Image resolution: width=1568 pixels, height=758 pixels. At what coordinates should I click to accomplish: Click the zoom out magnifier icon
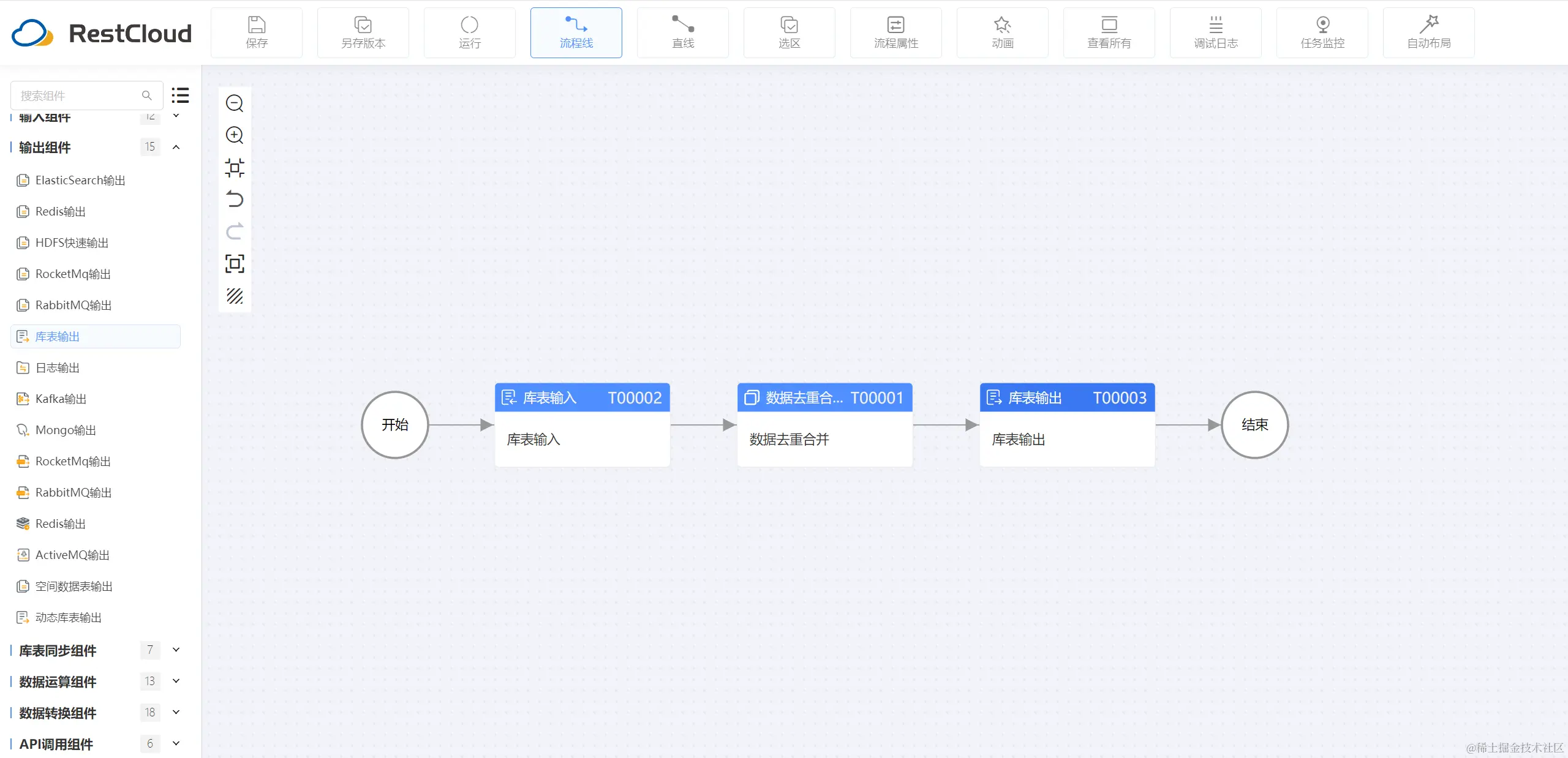pyautogui.click(x=235, y=103)
